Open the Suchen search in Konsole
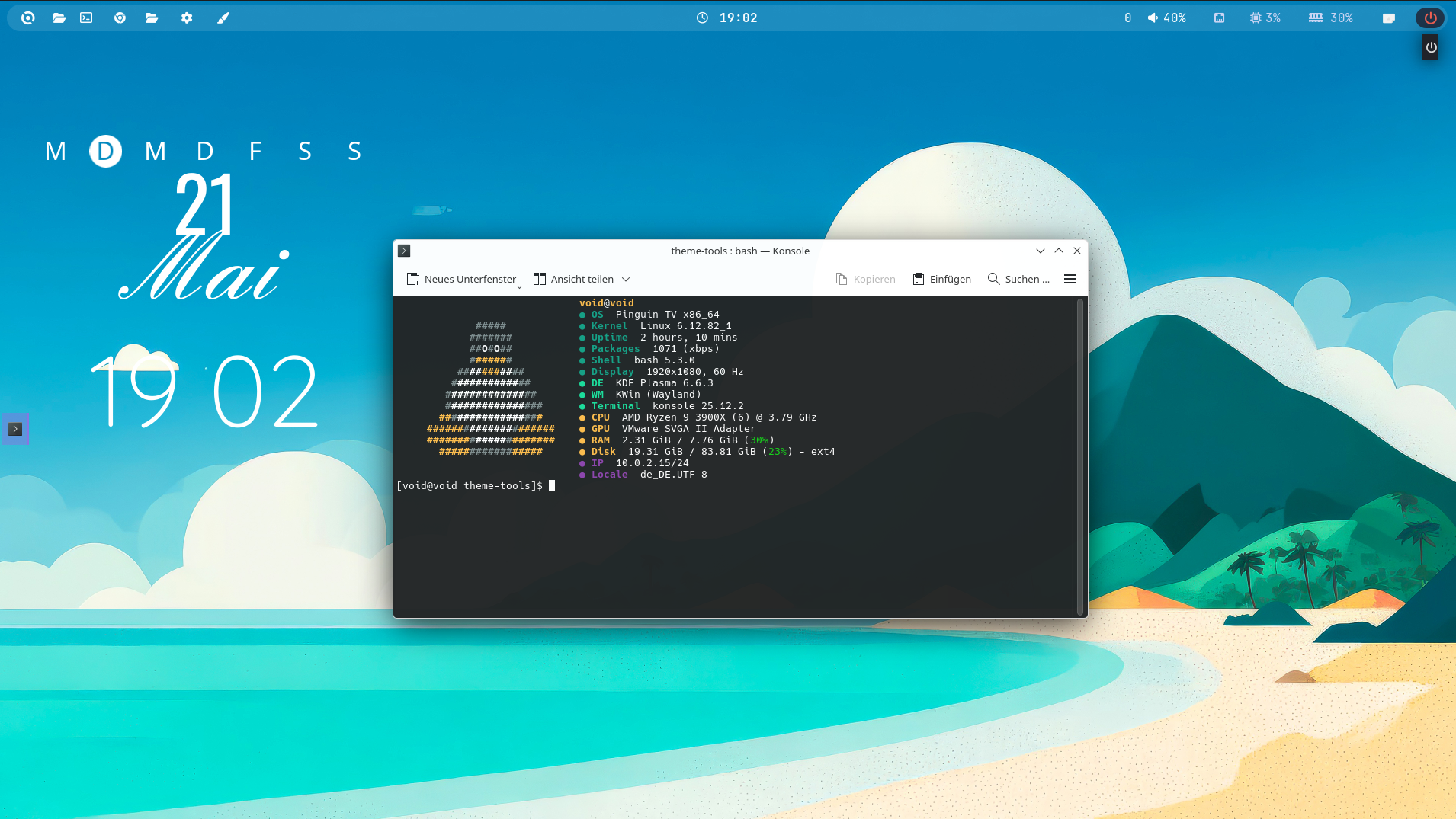The width and height of the screenshot is (1456, 819). click(1018, 279)
